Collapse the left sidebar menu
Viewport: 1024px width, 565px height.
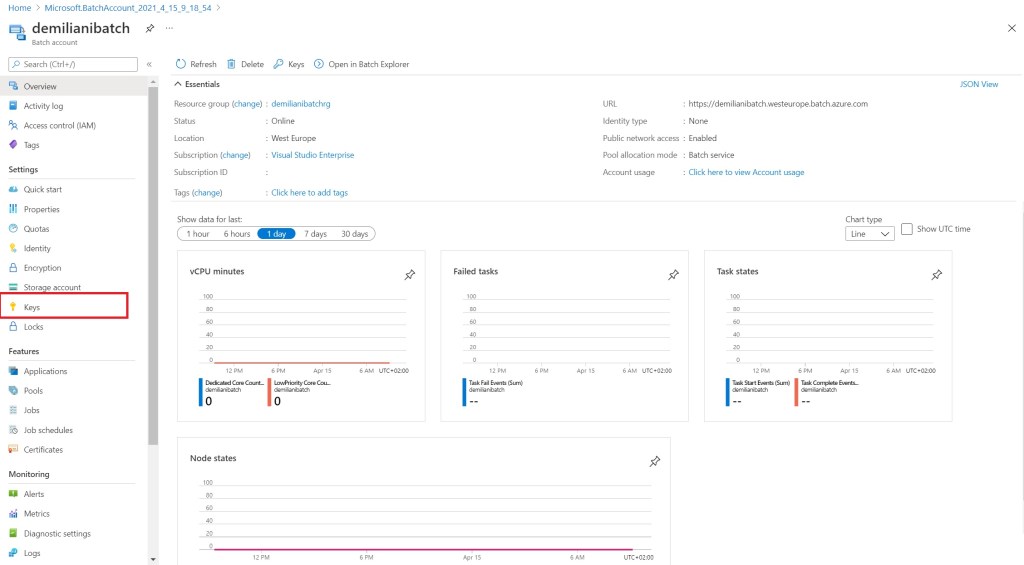(149, 64)
